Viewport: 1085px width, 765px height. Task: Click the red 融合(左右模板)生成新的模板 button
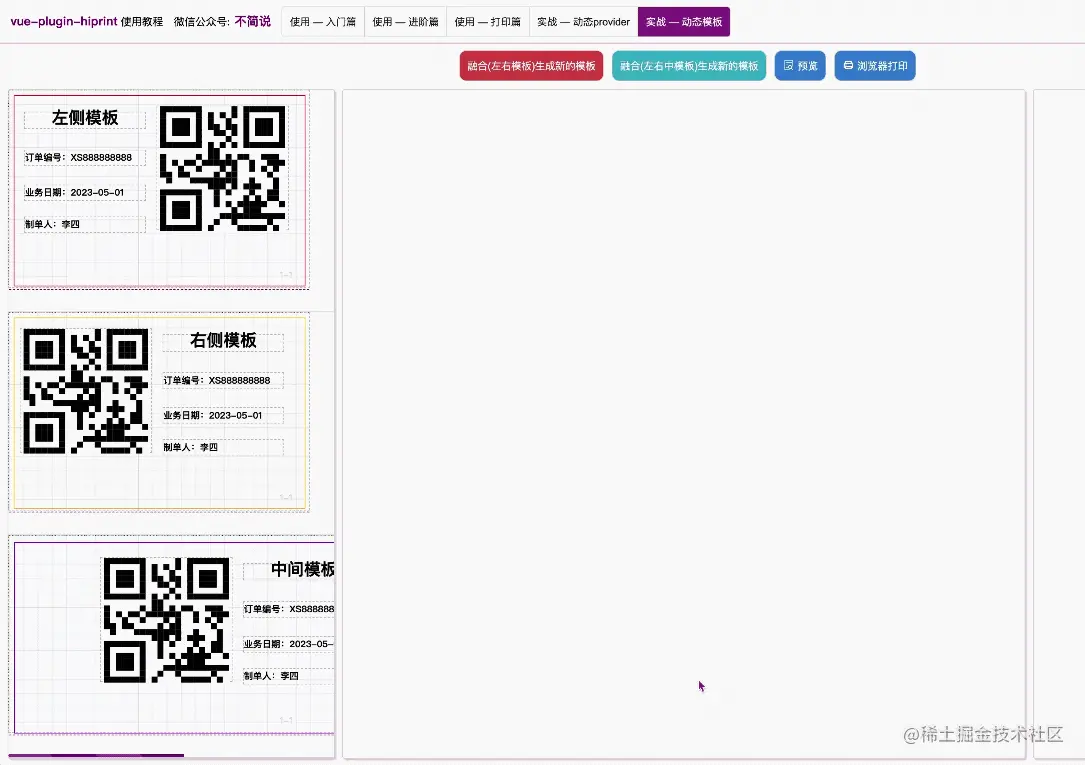(x=530, y=65)
